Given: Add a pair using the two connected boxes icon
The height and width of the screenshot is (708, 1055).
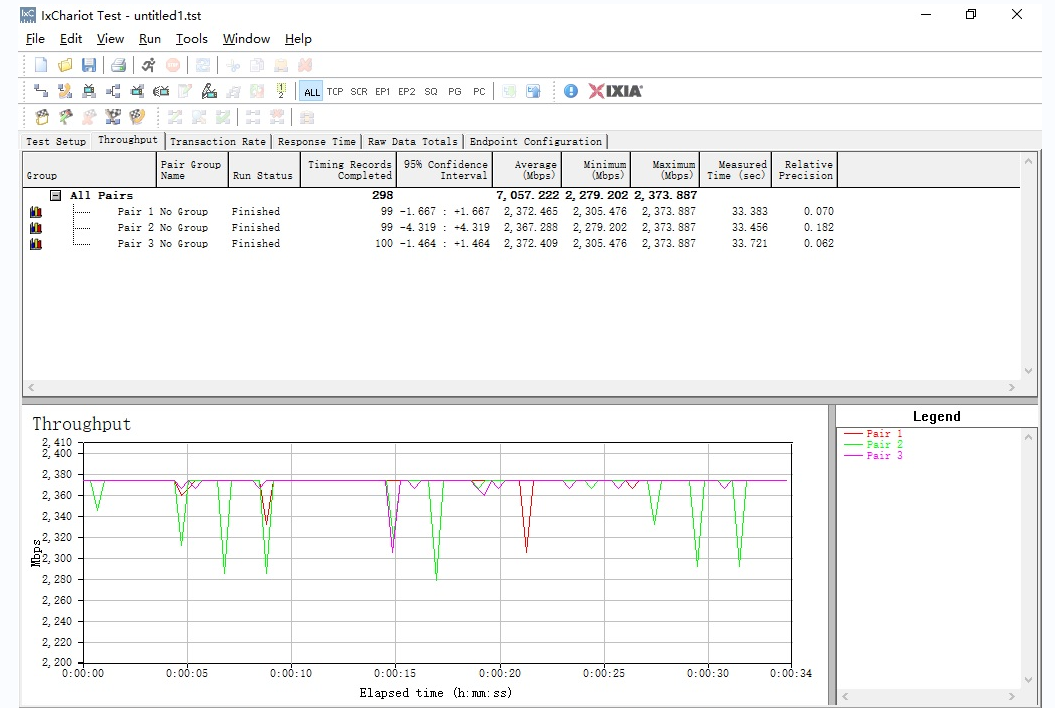Looking at the screenshot, I should (x=41, y=91).
